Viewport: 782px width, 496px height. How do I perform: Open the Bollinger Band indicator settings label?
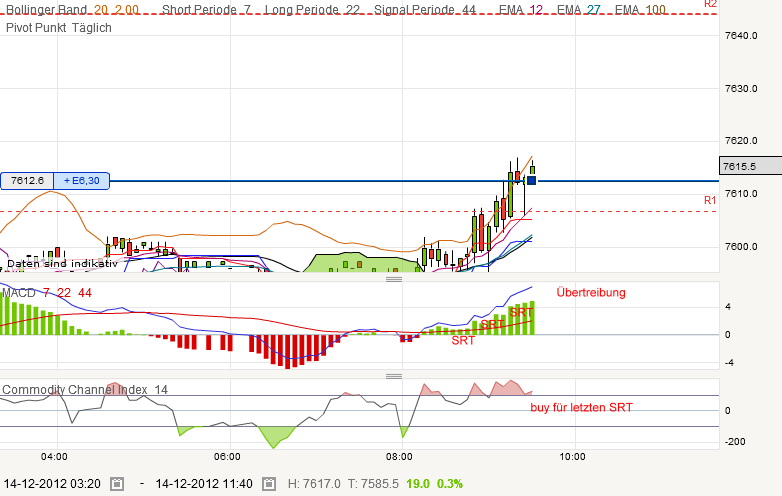point(72,9)
